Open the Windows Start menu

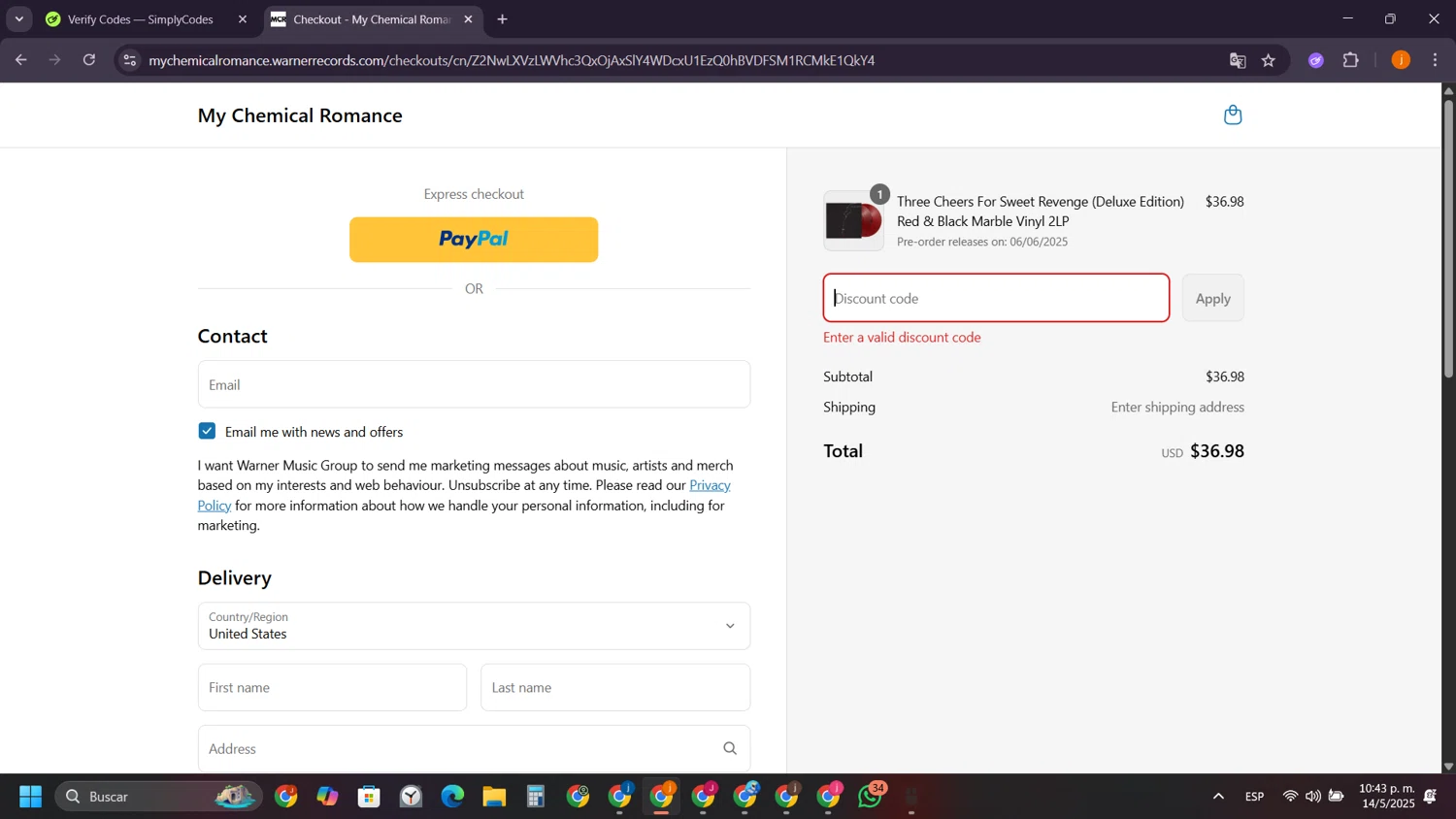pyautogui.click(x=30, y=797)
